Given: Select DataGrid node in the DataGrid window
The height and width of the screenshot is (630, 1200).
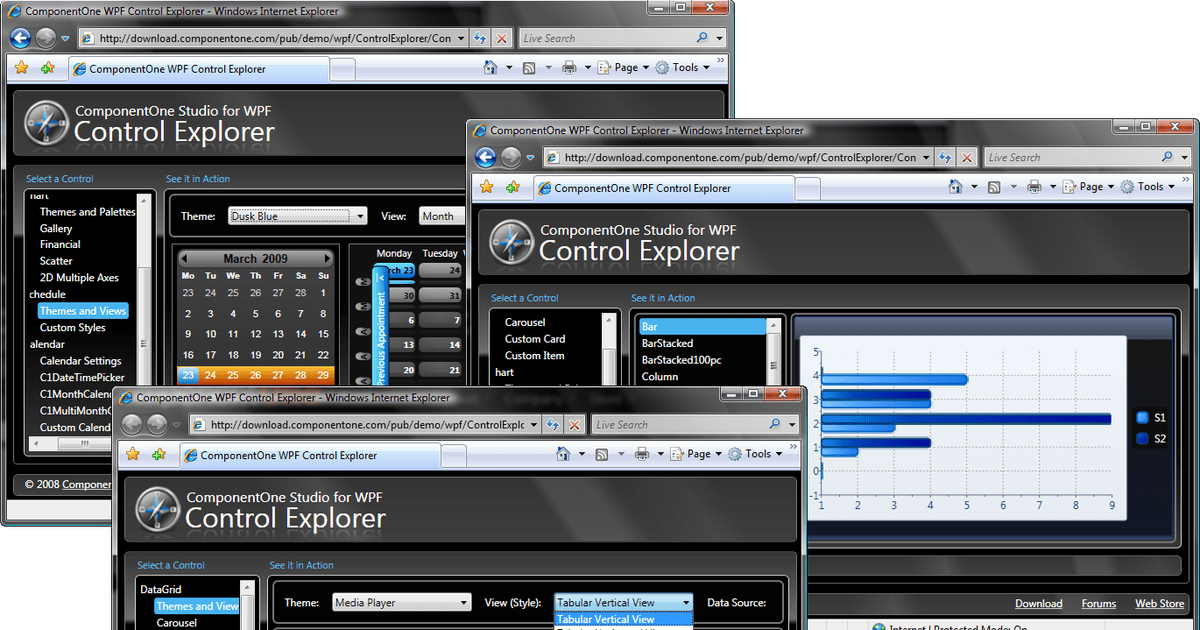Looking at the screenshot, I should pos(161,590).
